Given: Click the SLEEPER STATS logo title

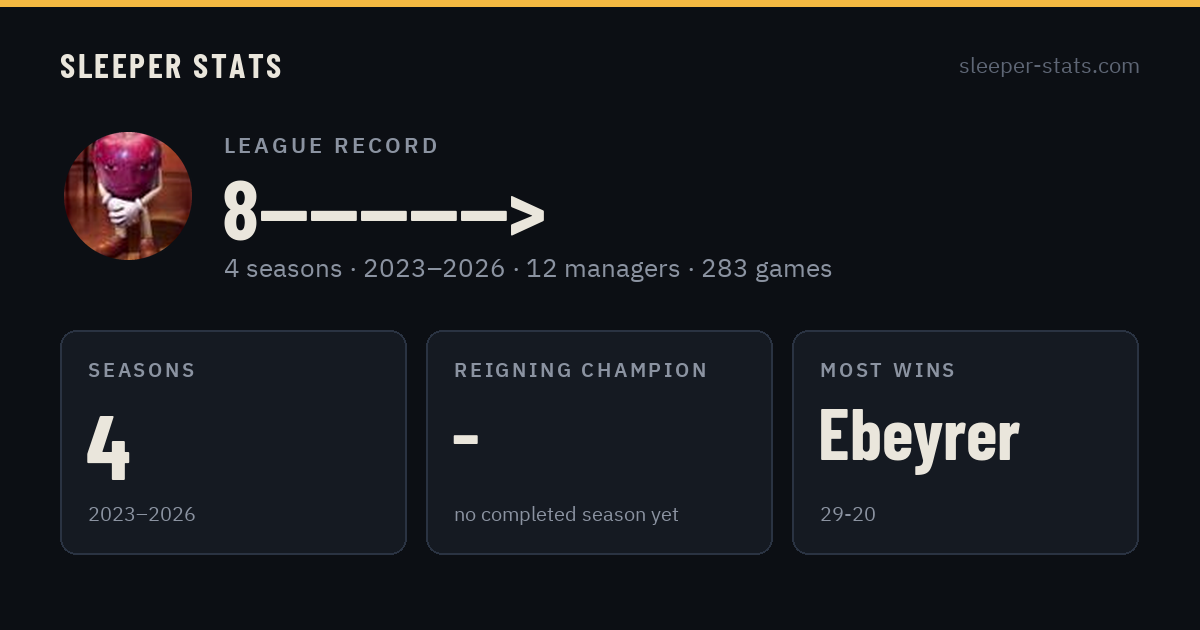Looking at the screenshot, I should (171, 66).
